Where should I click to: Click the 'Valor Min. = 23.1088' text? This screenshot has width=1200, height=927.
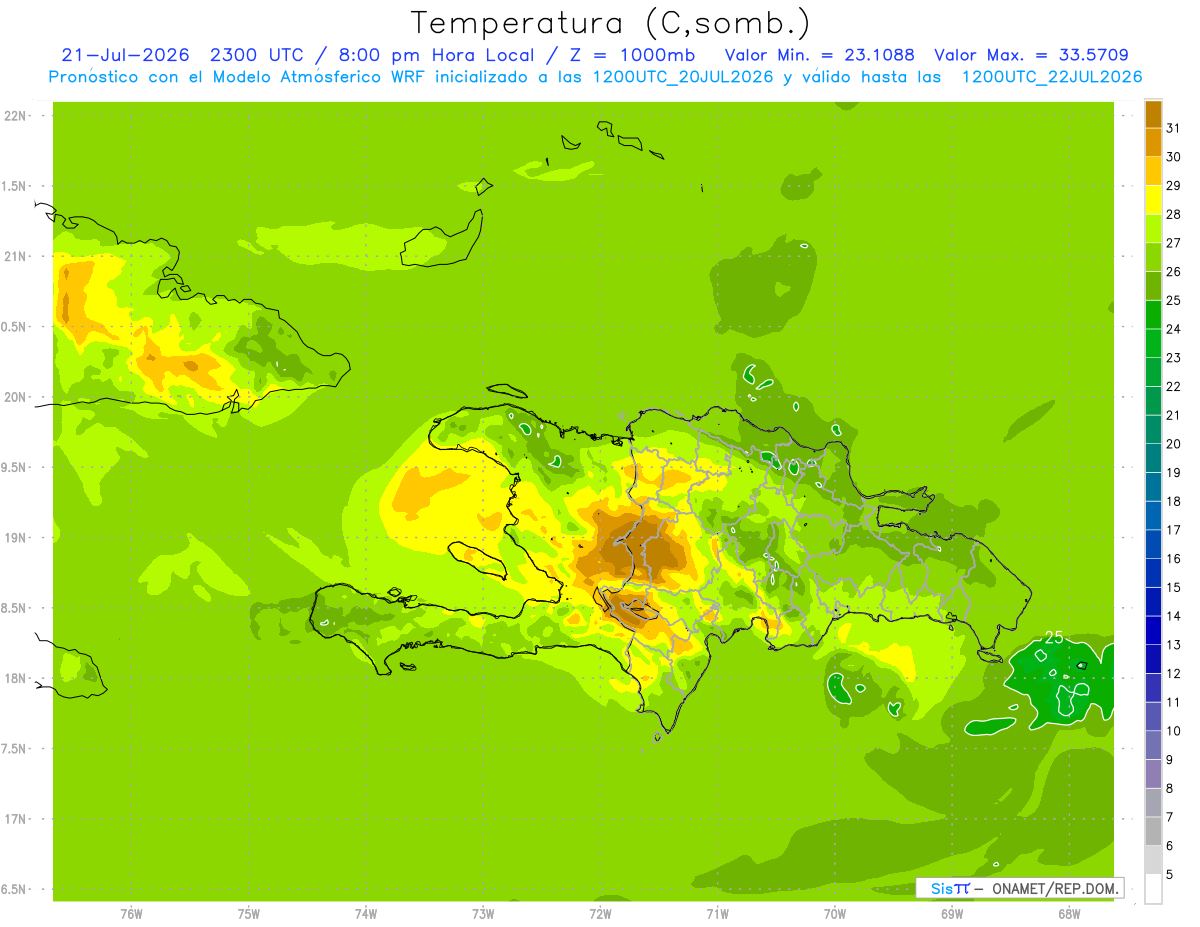tap(819, 55)
